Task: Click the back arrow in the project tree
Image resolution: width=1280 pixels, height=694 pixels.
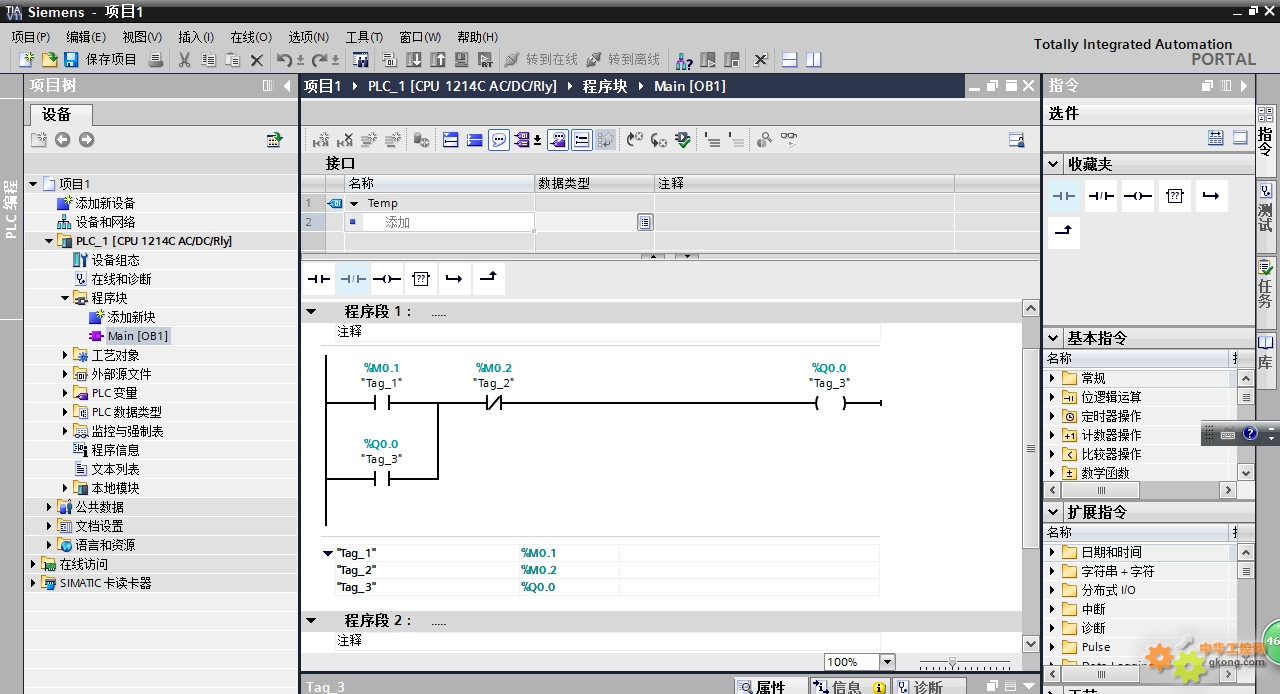Action: click(x=62, y=140)
